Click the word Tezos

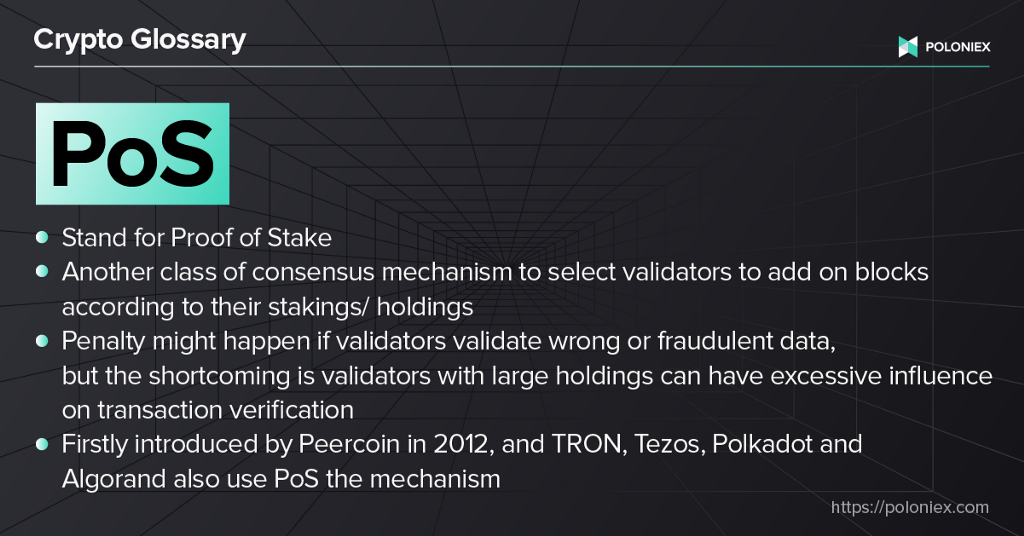[x=669, y=445]
